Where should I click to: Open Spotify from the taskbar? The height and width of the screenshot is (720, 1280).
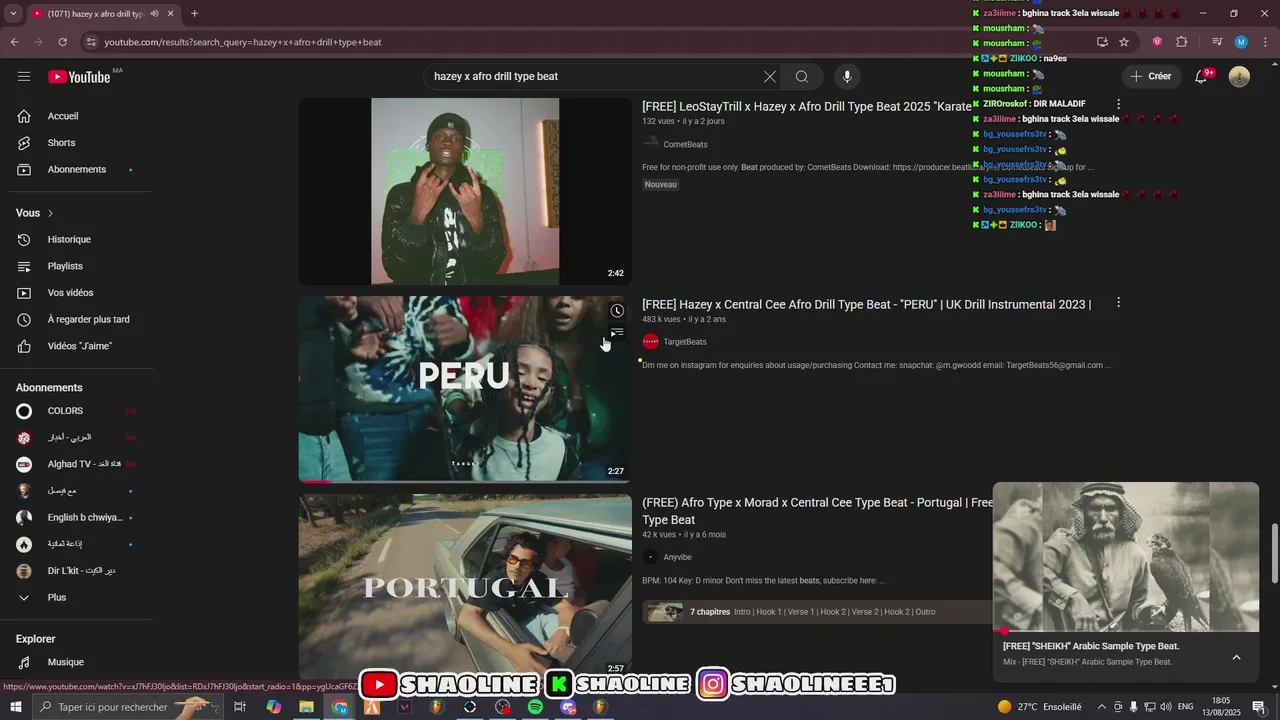pyautogui.click(x=535, y=707)
